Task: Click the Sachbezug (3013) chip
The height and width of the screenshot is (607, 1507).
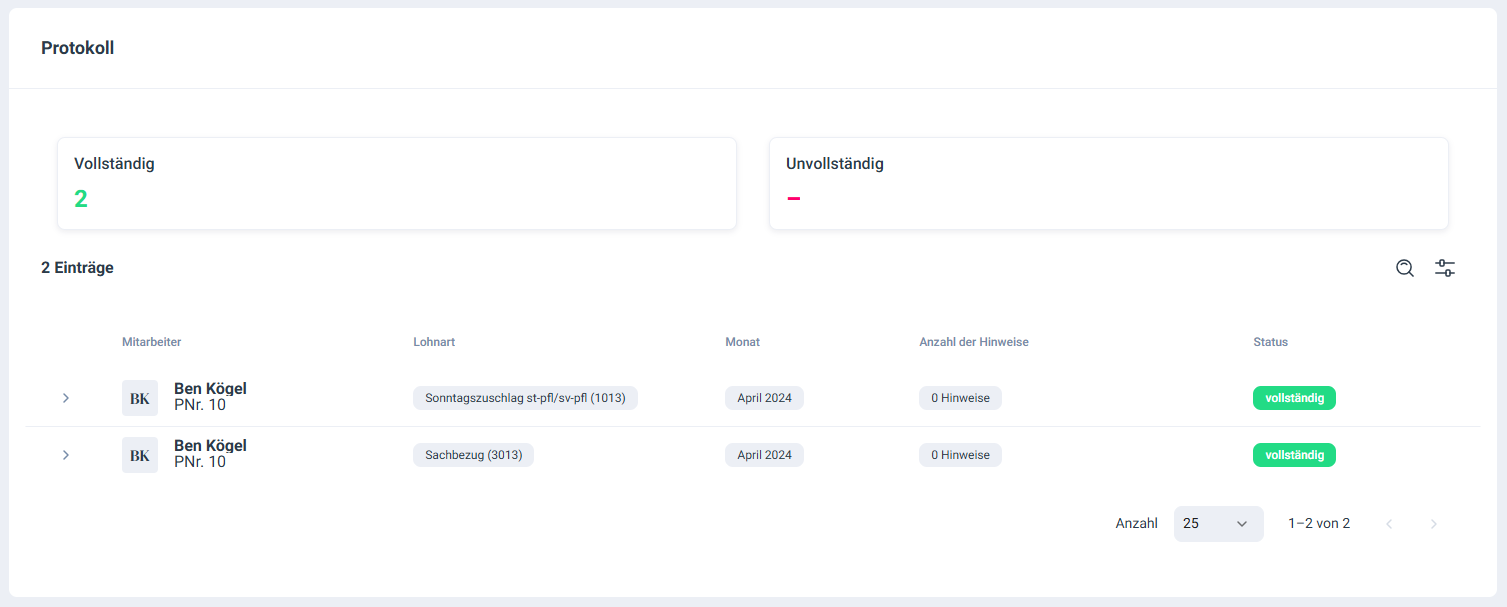Action: 473,455
